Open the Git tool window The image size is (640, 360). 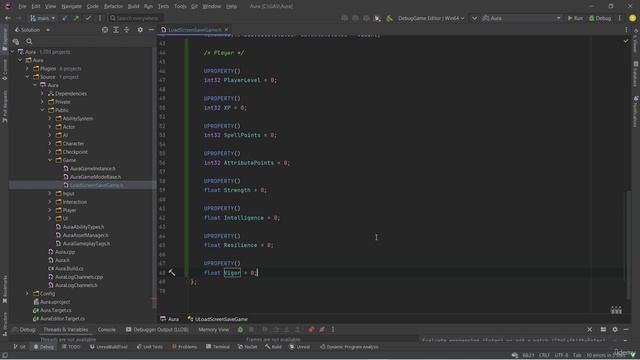click(19, 347)
